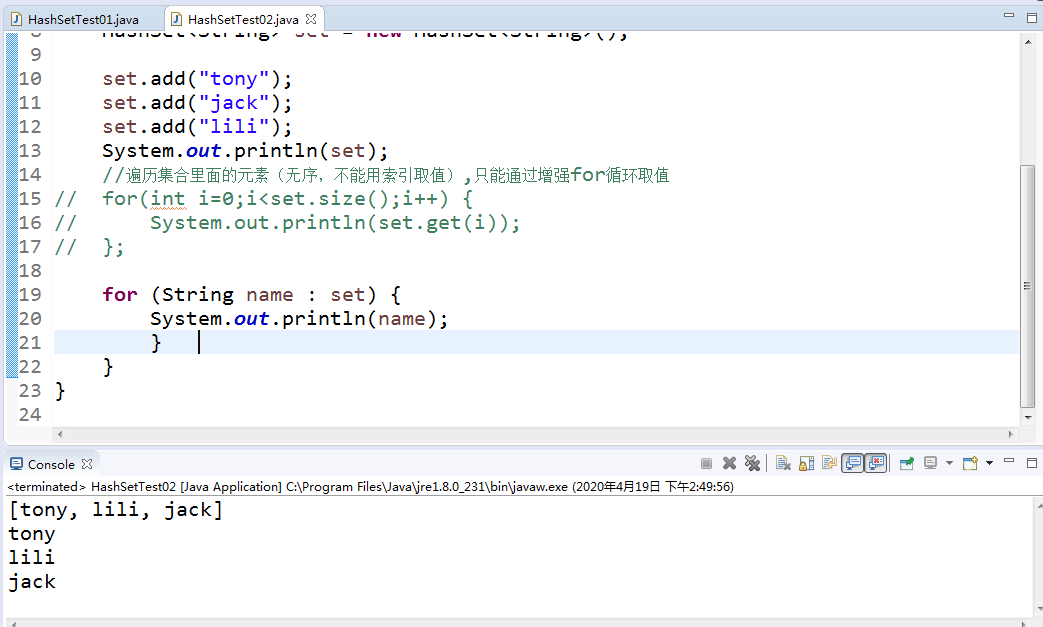
Task: Terminate the running application
Action: [707, 463]
